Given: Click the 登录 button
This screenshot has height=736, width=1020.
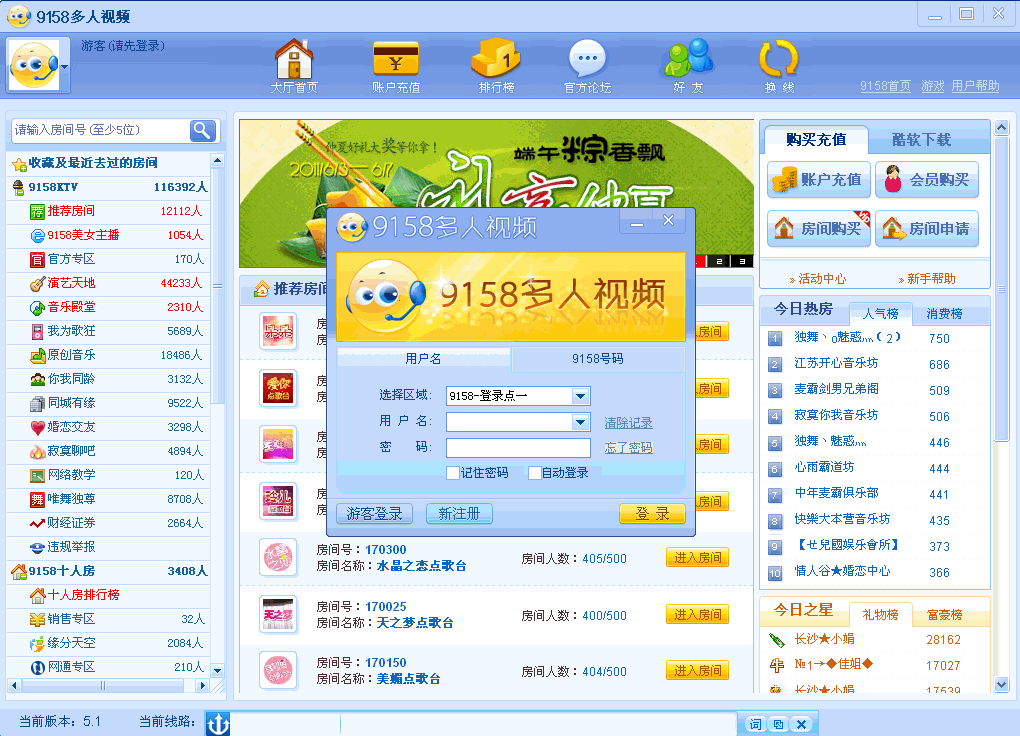Looking at the screenshot, I should (x=652, y=513).
